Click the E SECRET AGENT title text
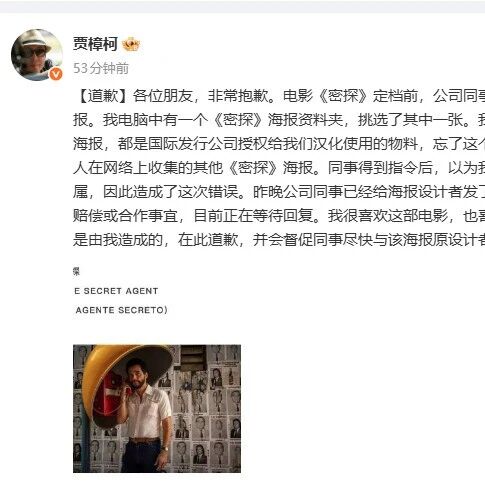 pos(116,291)
